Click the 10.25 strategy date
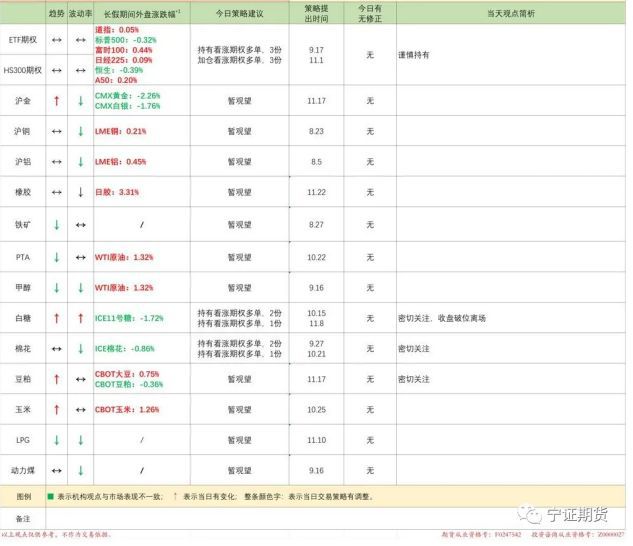The width and height of the screenshot is (633, 546). tap(316, 410)
